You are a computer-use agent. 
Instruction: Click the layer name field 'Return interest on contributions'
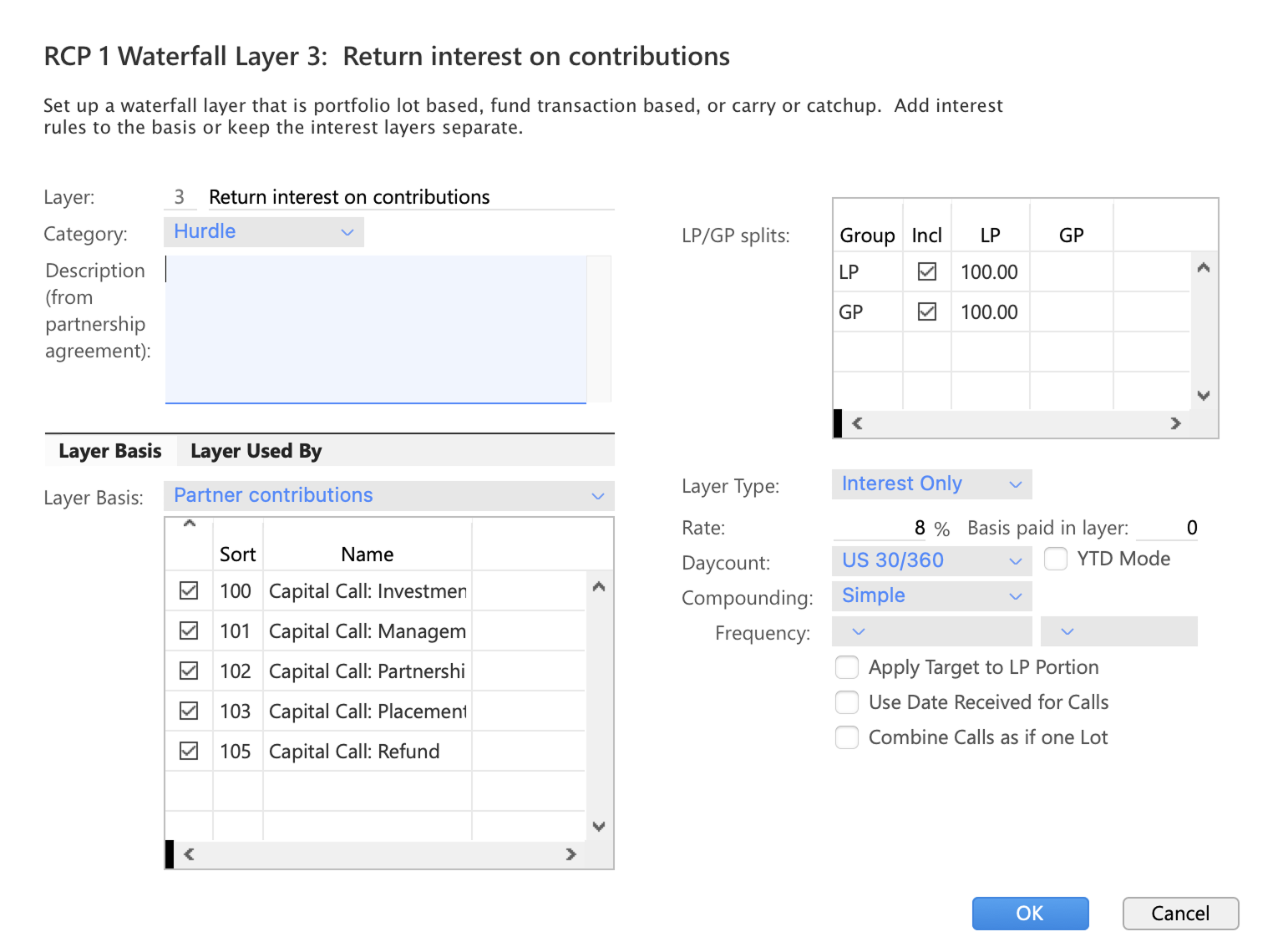click(411, 197)
